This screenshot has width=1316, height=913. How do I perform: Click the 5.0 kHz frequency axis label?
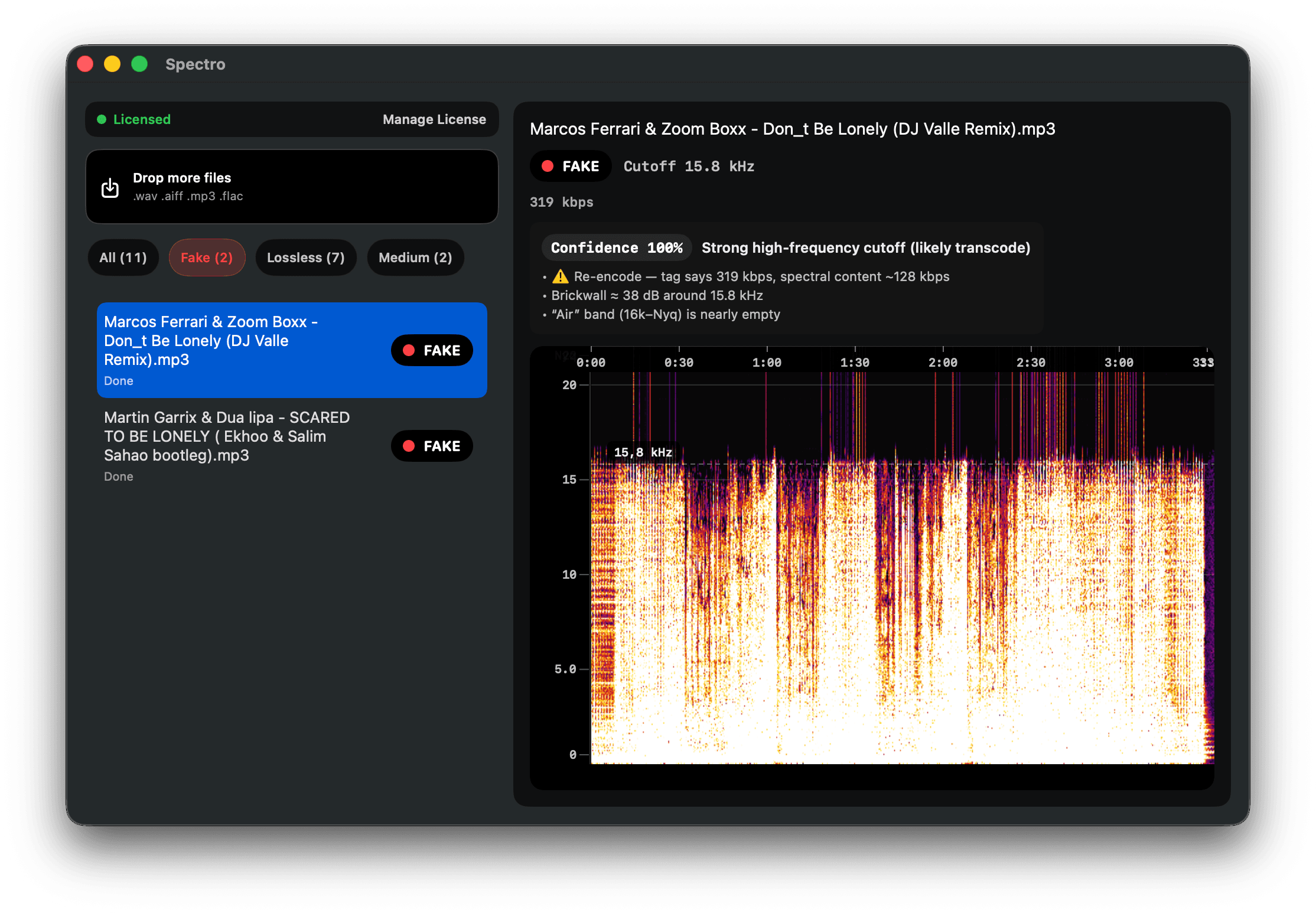click(x=565, y=669)
